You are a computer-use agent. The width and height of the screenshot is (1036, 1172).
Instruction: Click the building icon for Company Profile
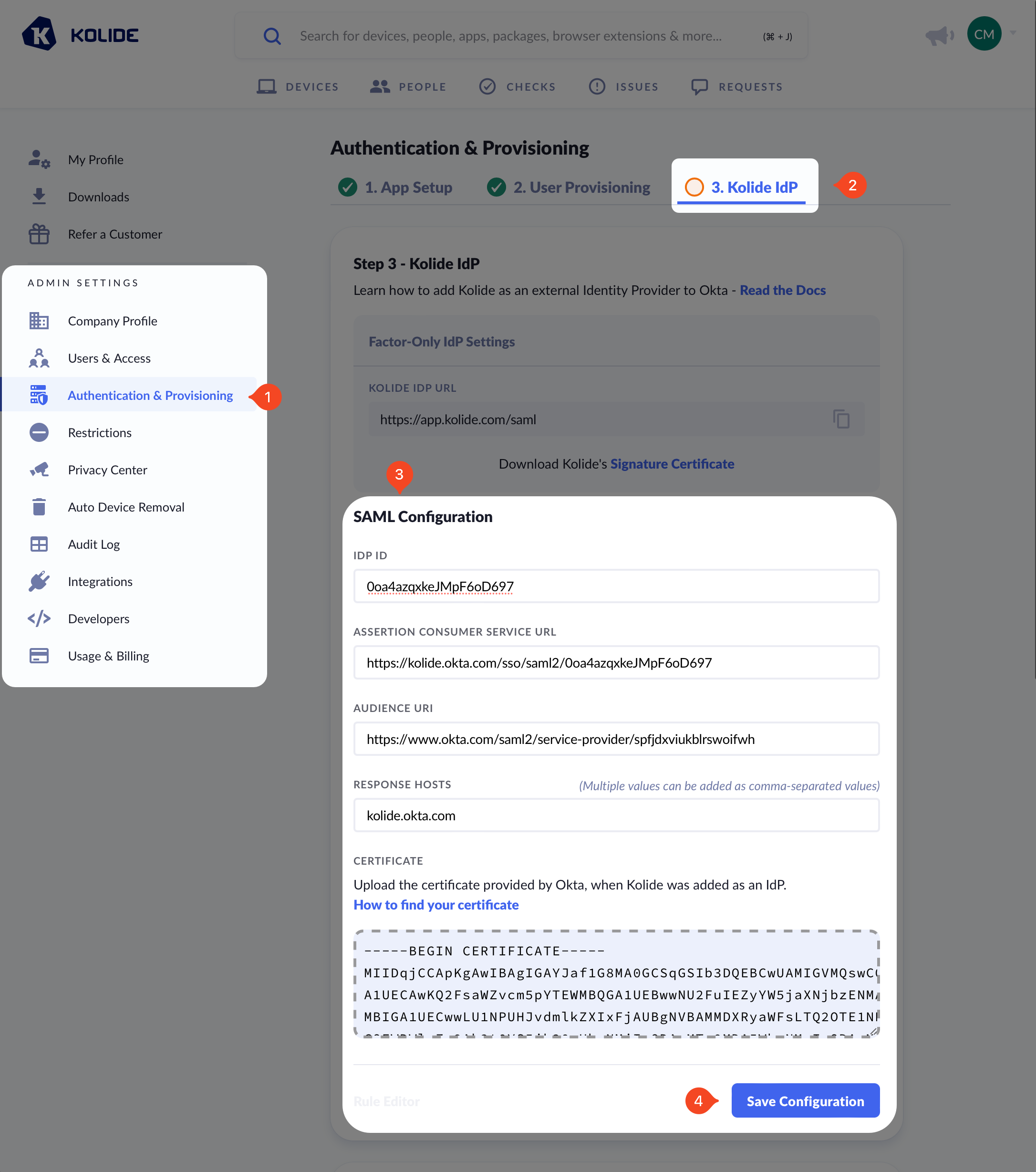pyautogui.click(x=39, y=321)
